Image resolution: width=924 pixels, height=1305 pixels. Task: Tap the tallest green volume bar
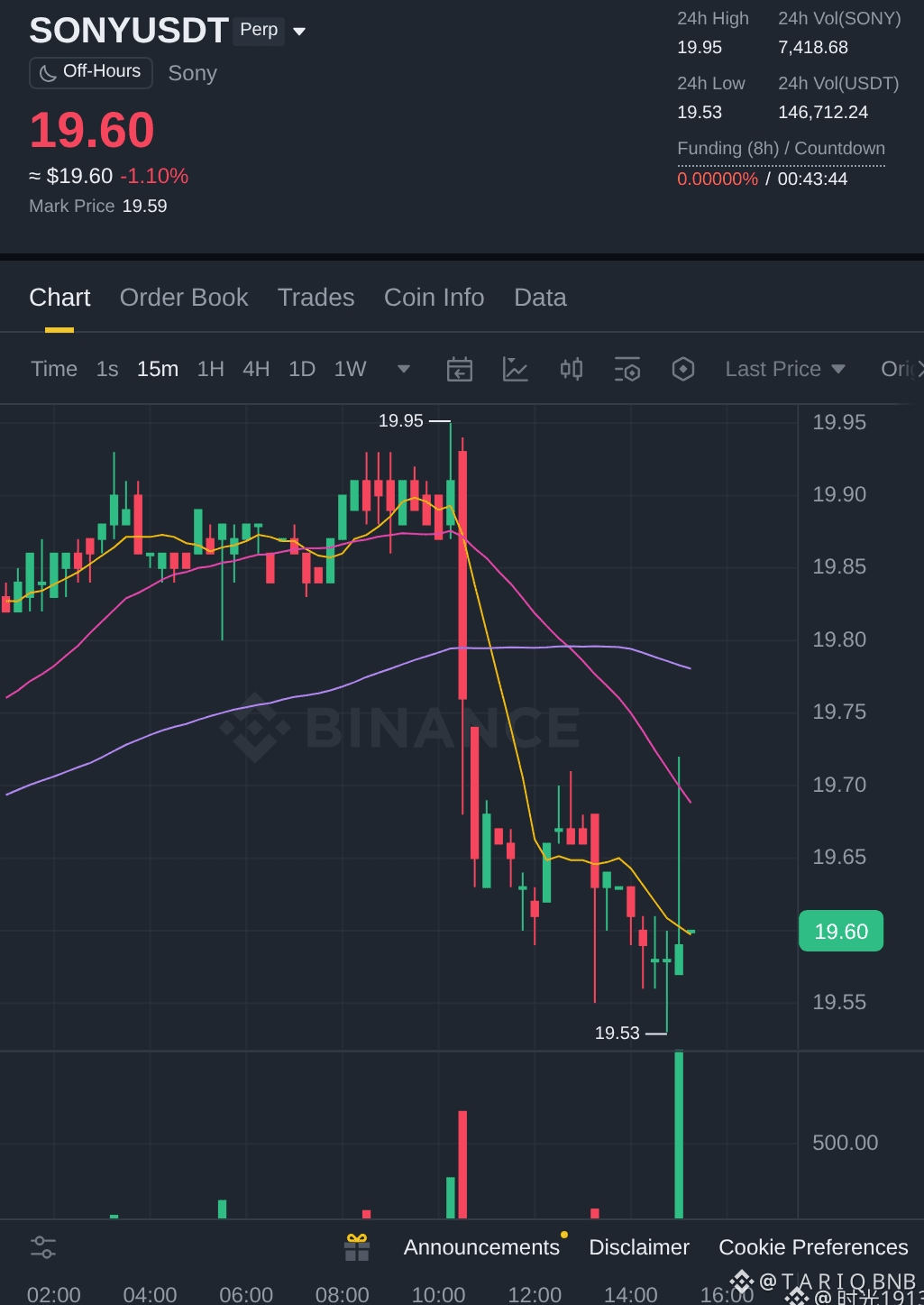click(x=679, y=1135)
